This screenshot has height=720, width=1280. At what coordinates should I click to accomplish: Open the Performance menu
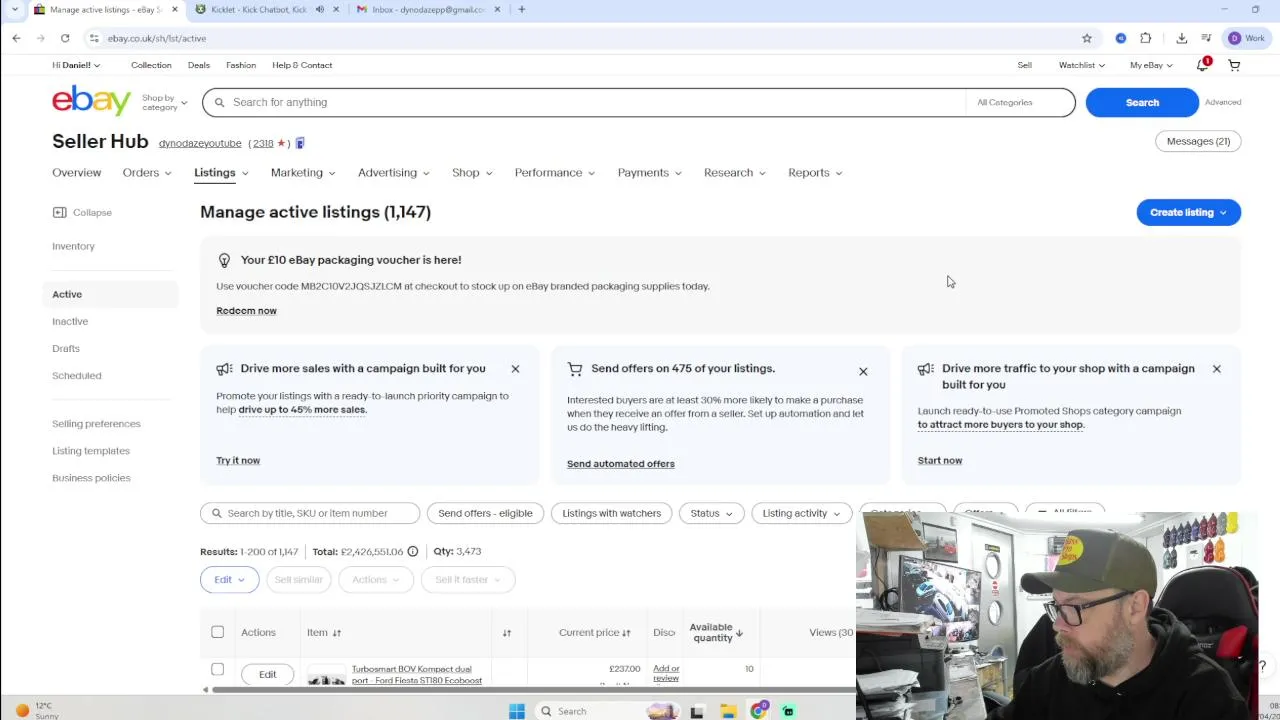555,173
